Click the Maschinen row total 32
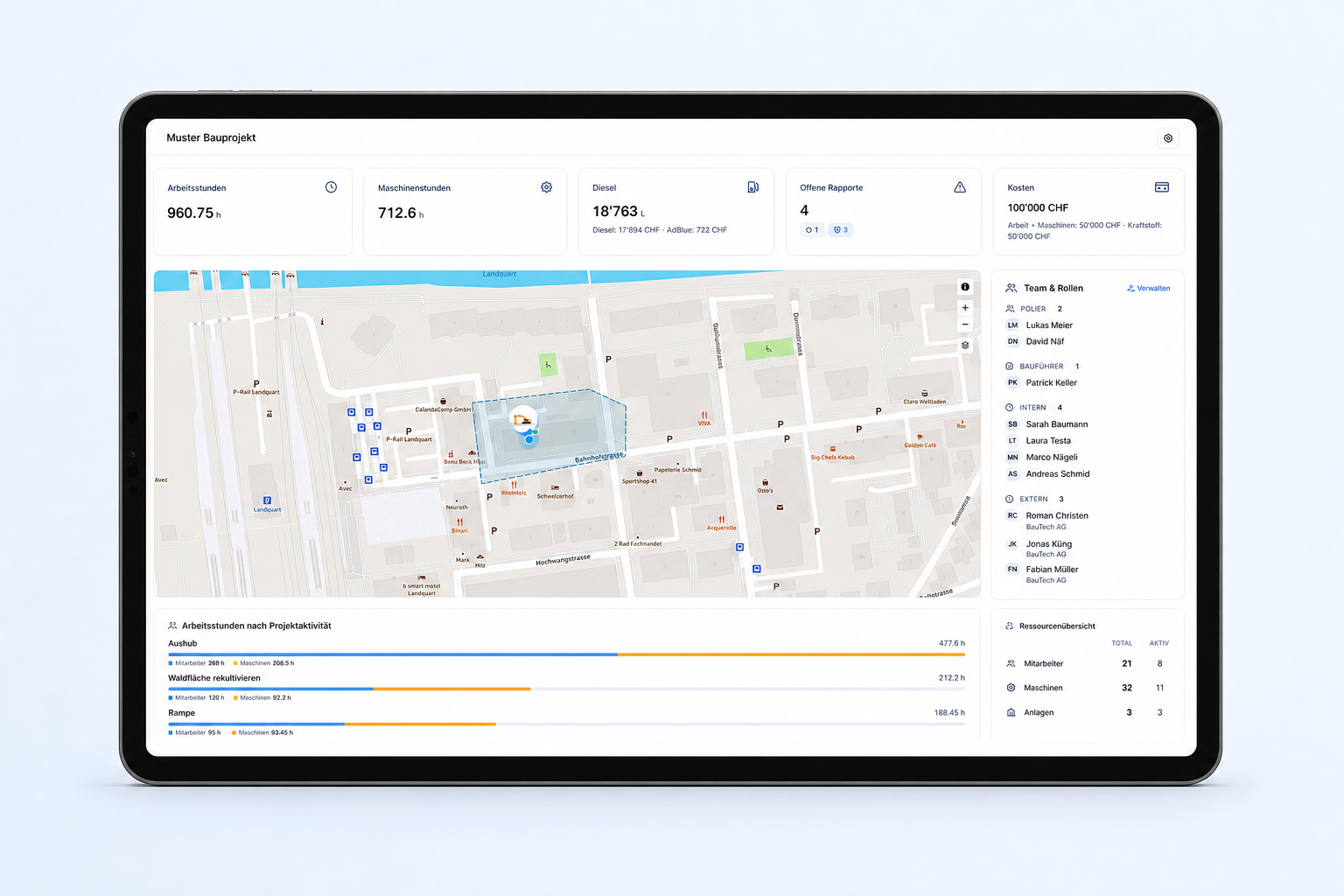 pyautogui.click(x=1127, y=688)
